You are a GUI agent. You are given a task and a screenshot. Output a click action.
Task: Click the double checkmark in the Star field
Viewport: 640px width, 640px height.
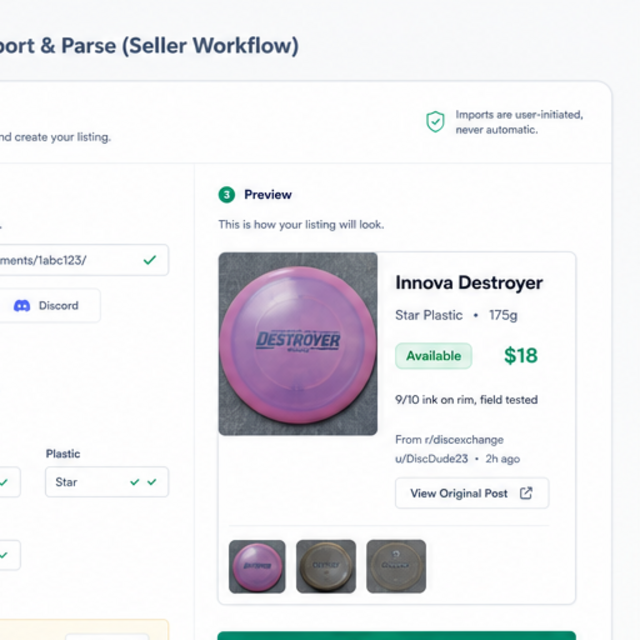pyautogui.click(x=143, y=482)
